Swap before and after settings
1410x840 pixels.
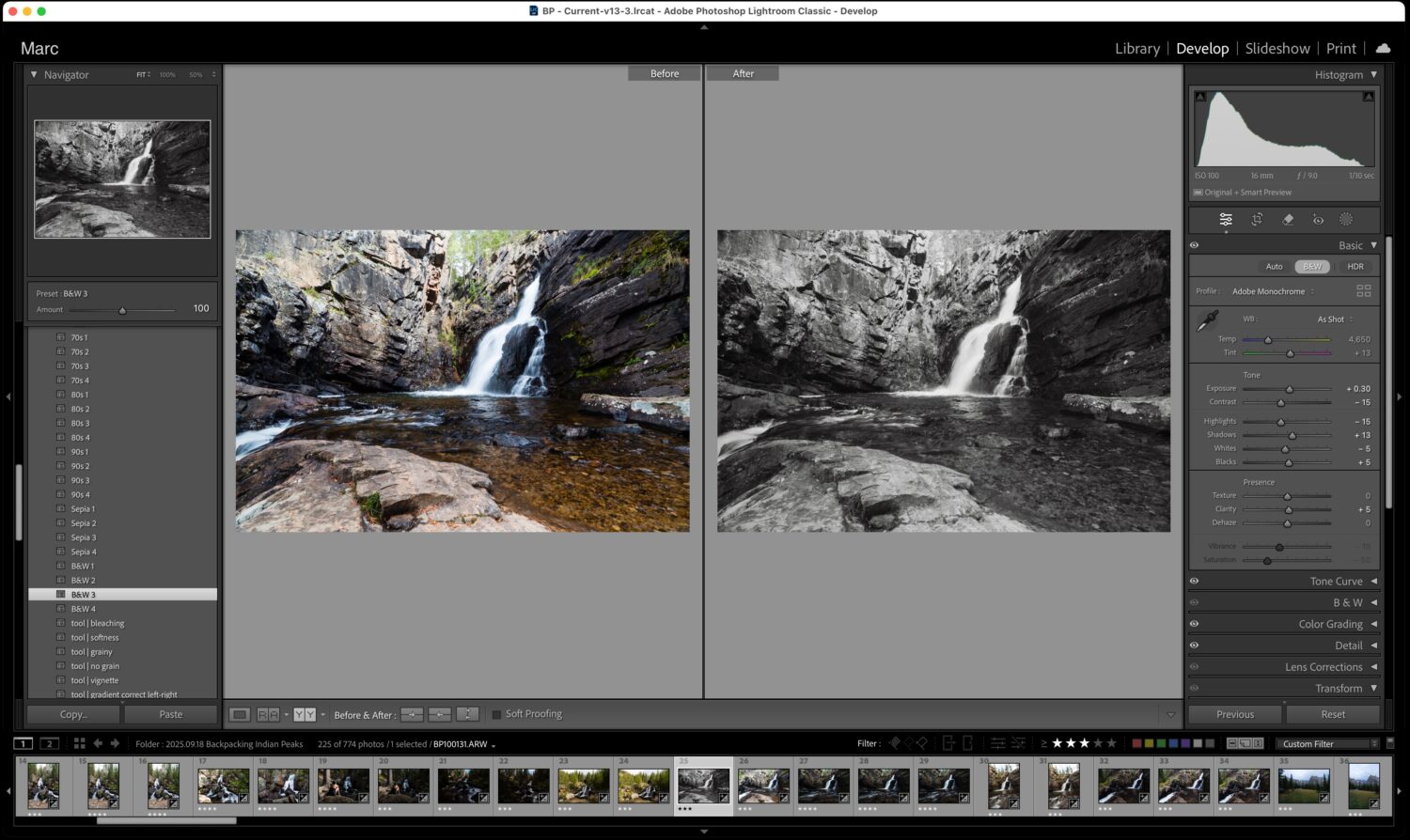click(x=468, y=715)
